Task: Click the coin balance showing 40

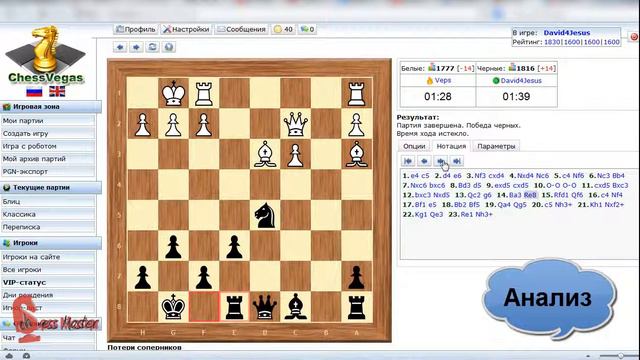Action: click(x=283, y=29)
